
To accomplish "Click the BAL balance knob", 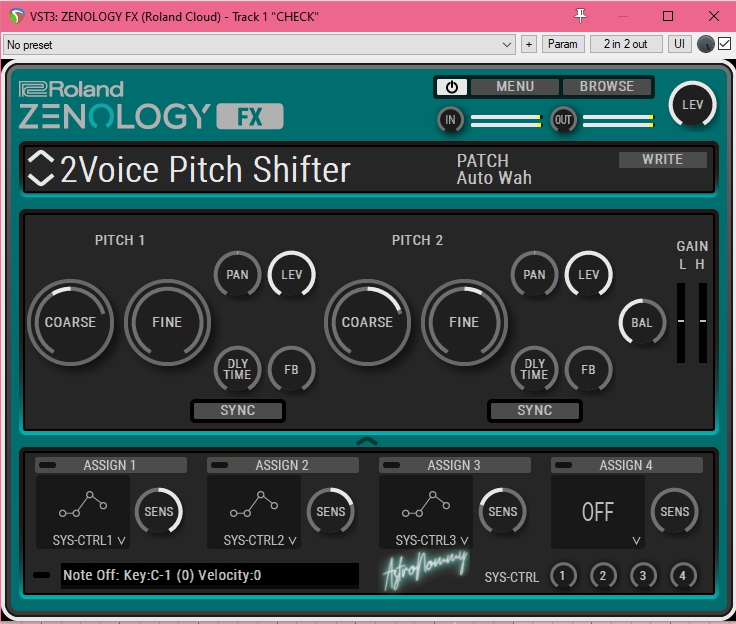I will pos(642,323).
